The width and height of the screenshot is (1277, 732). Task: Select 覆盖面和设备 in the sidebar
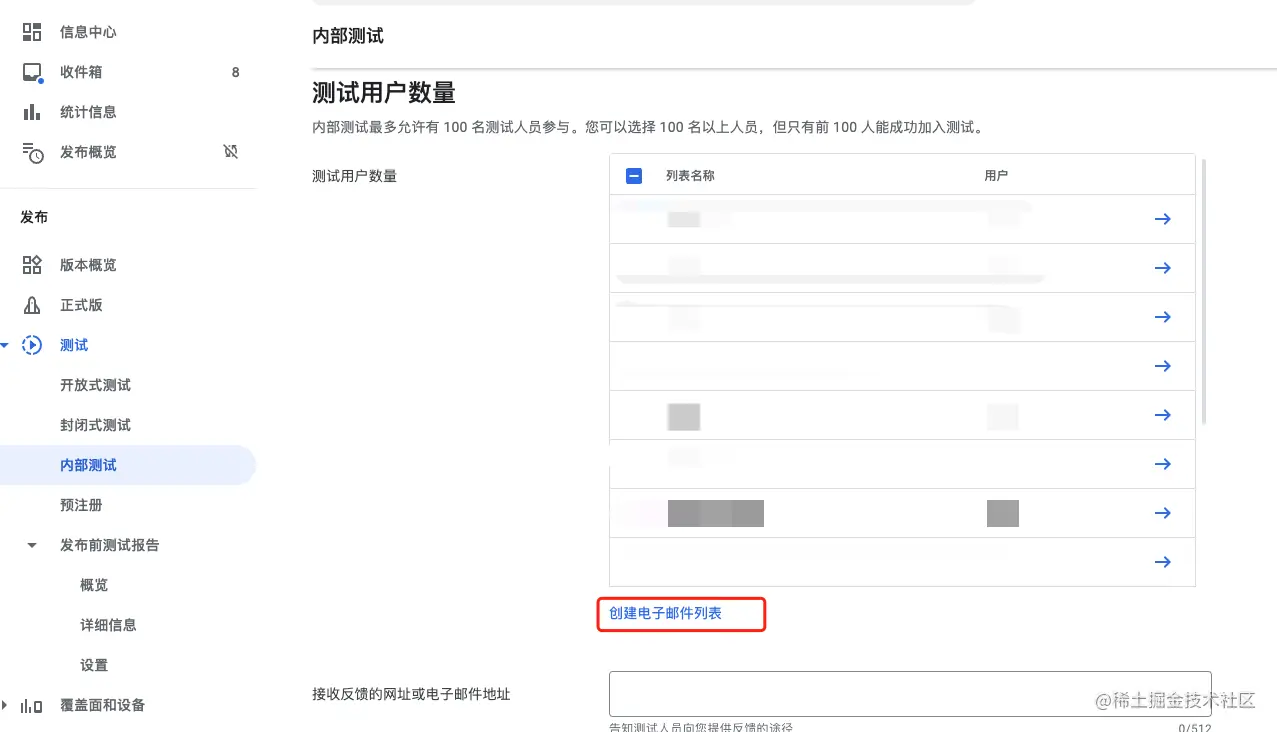[x=102, y=705]
